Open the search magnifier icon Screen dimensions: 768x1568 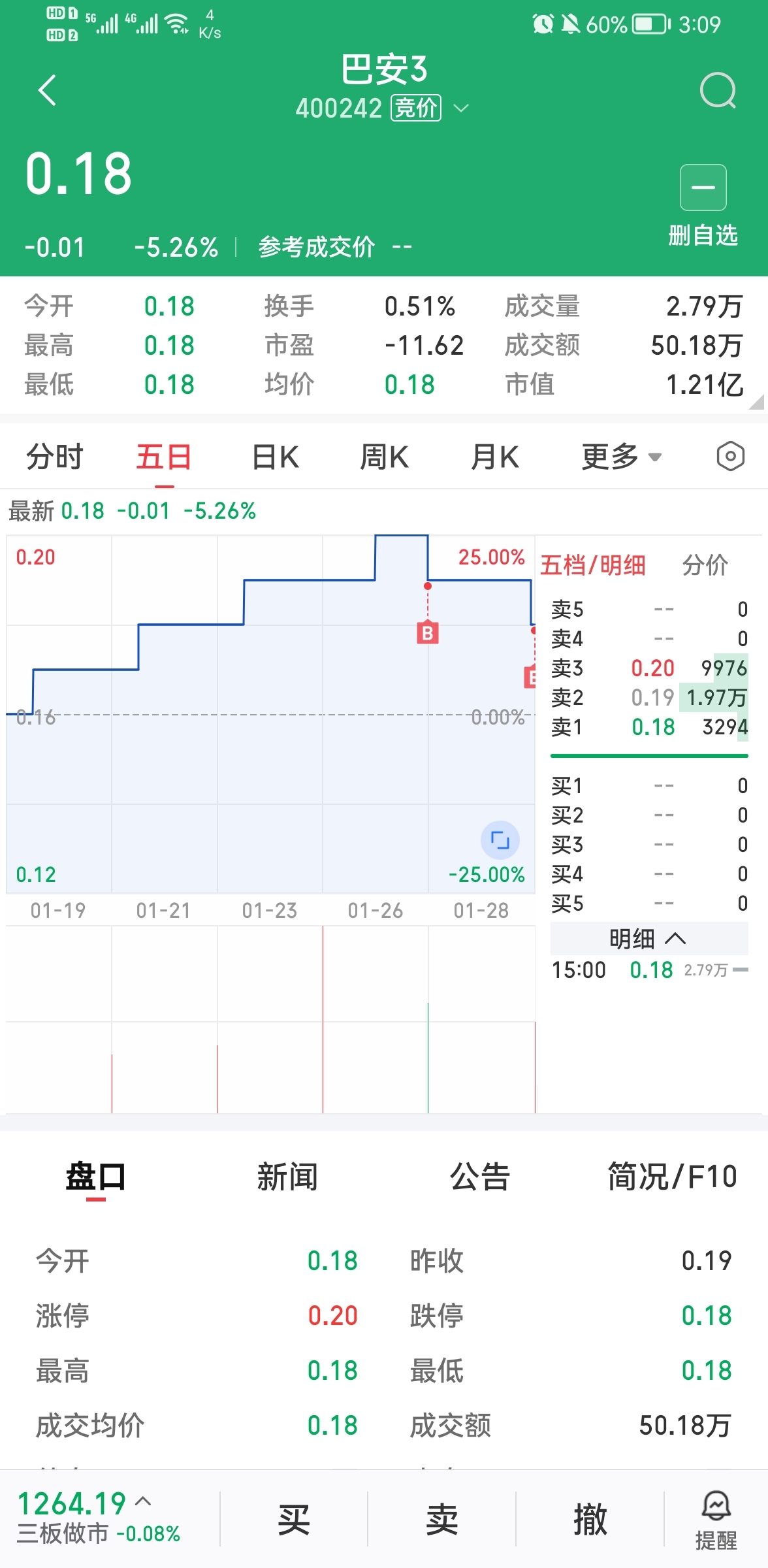pyautogui.click(x=717, y=90)
